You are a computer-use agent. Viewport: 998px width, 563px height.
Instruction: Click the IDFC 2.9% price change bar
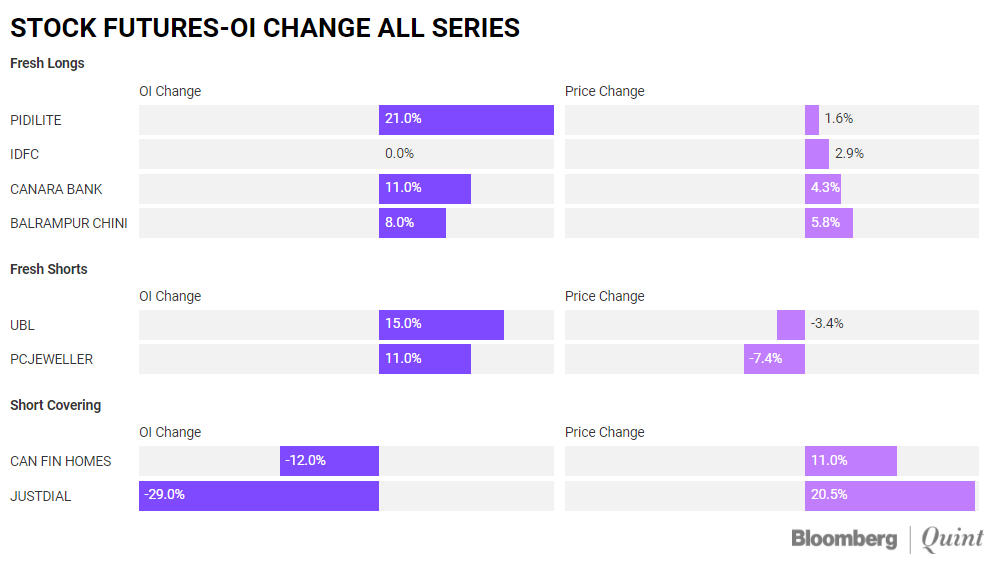tap(817, 154)
